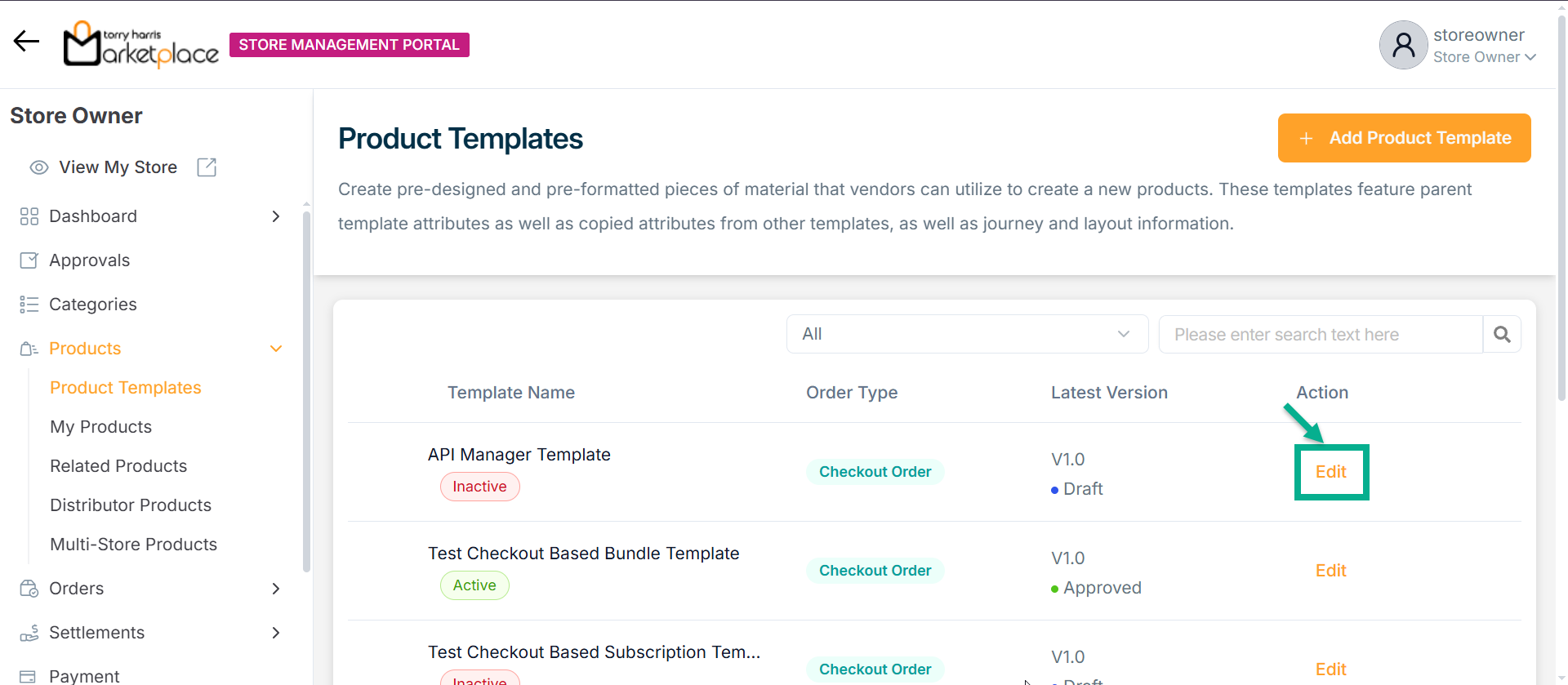This screenshot has height=685, width=1568.
Task: Click the Dashboard grid icon
Action: coord(29,216)
